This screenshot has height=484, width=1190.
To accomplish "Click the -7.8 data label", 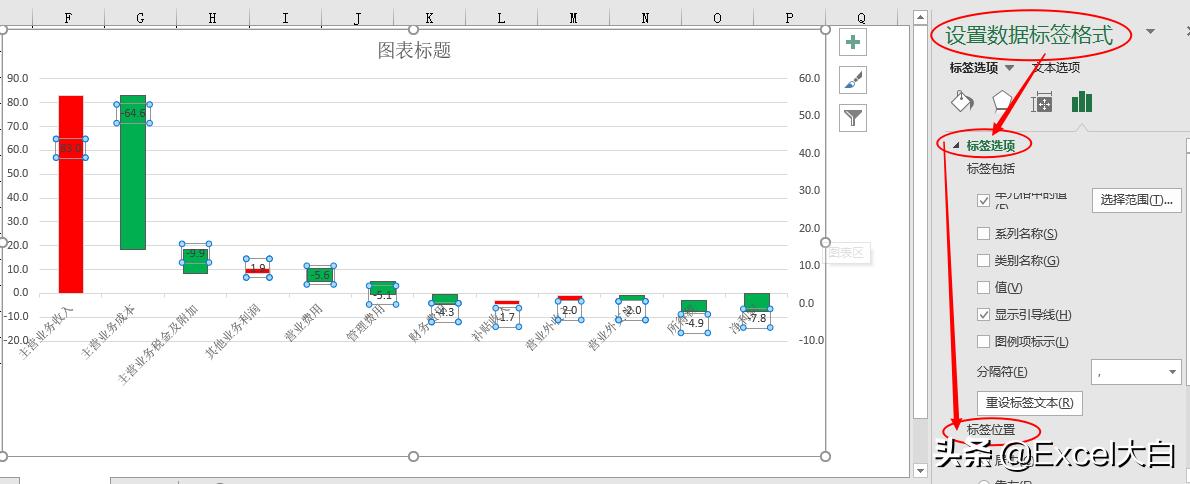I will [x=757, y=319].
